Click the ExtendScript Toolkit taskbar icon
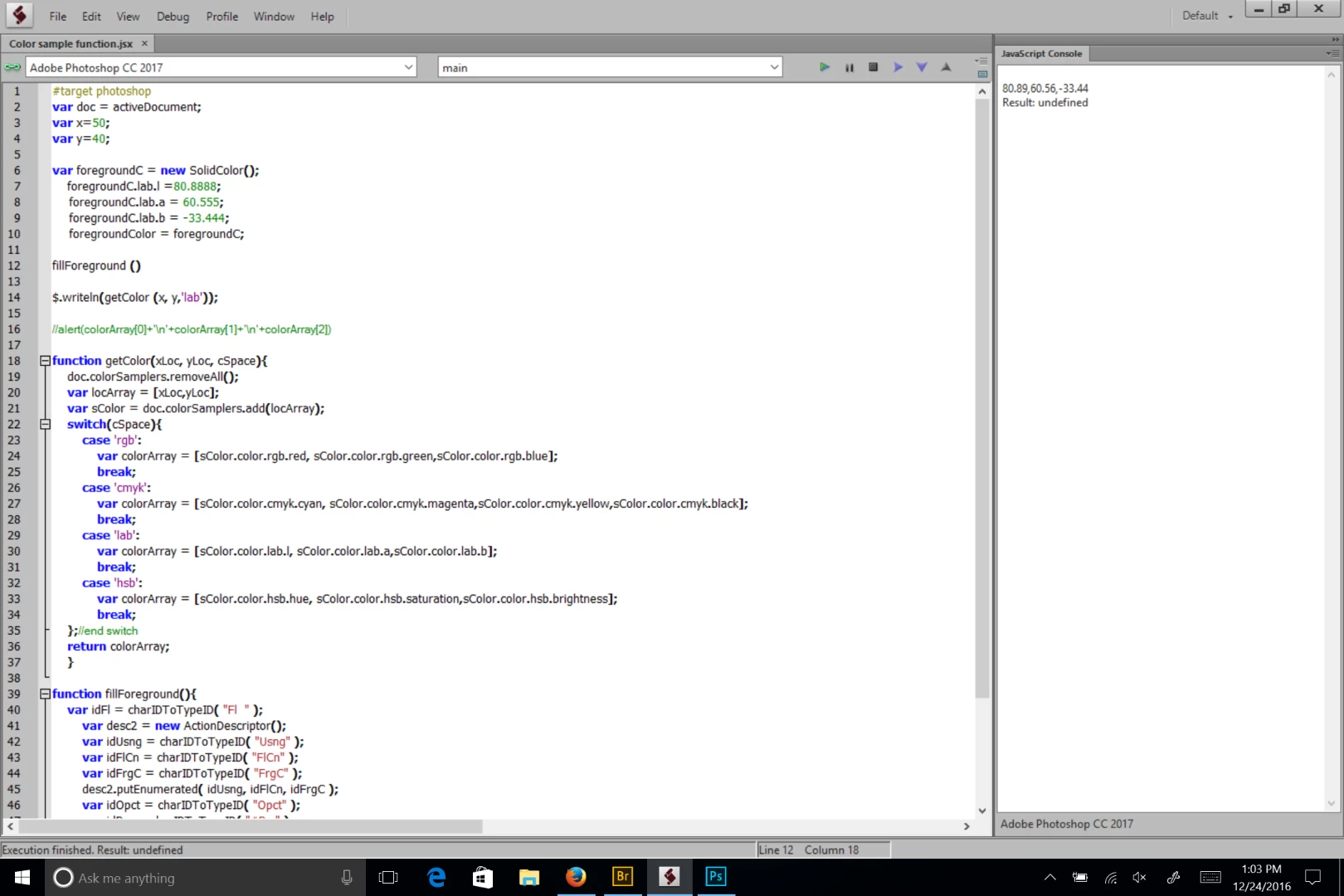 click(x=669, y=877)
